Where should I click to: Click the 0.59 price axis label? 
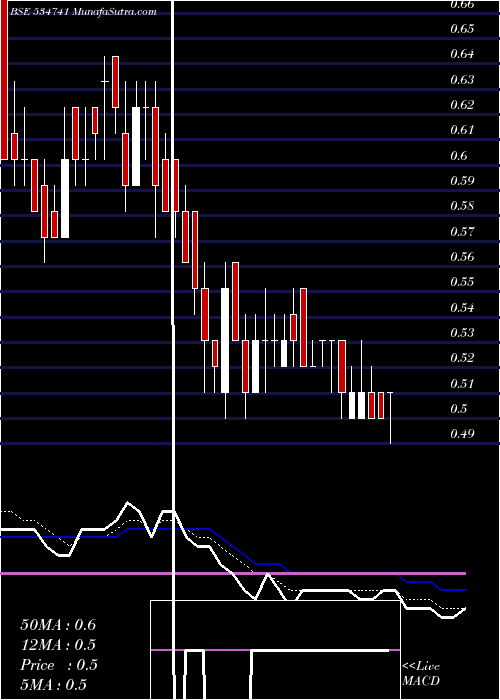[462, 181]
